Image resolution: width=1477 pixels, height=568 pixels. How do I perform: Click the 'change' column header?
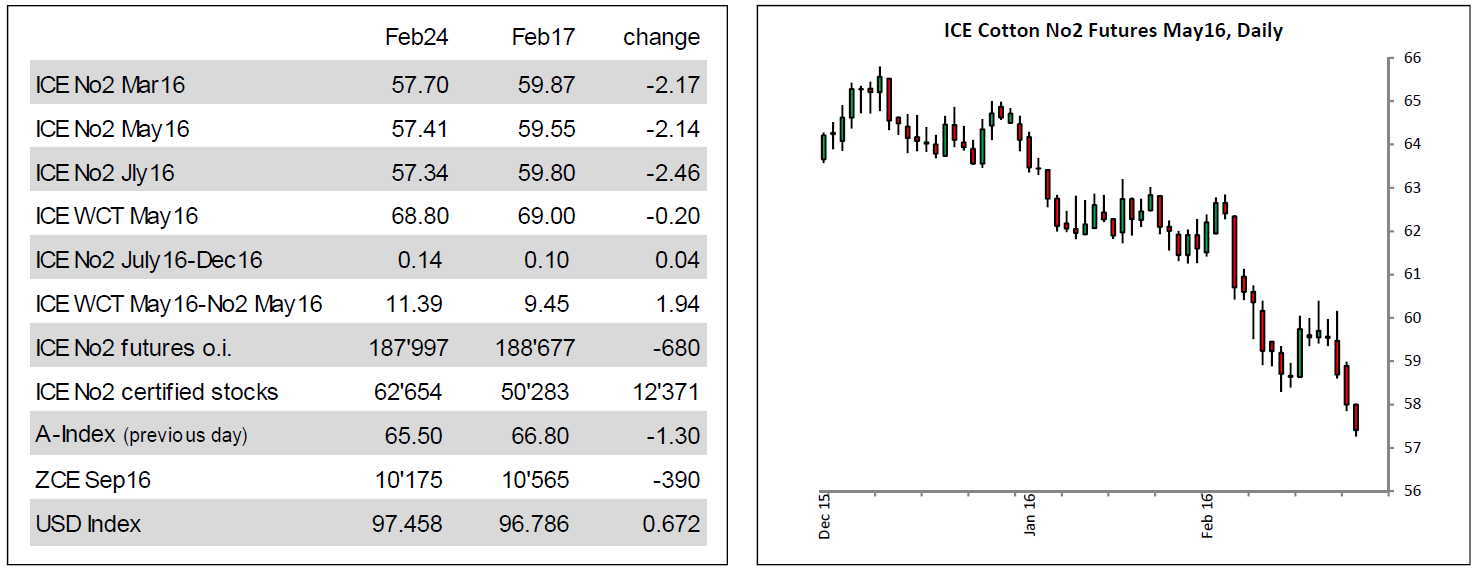pos(662,37)
